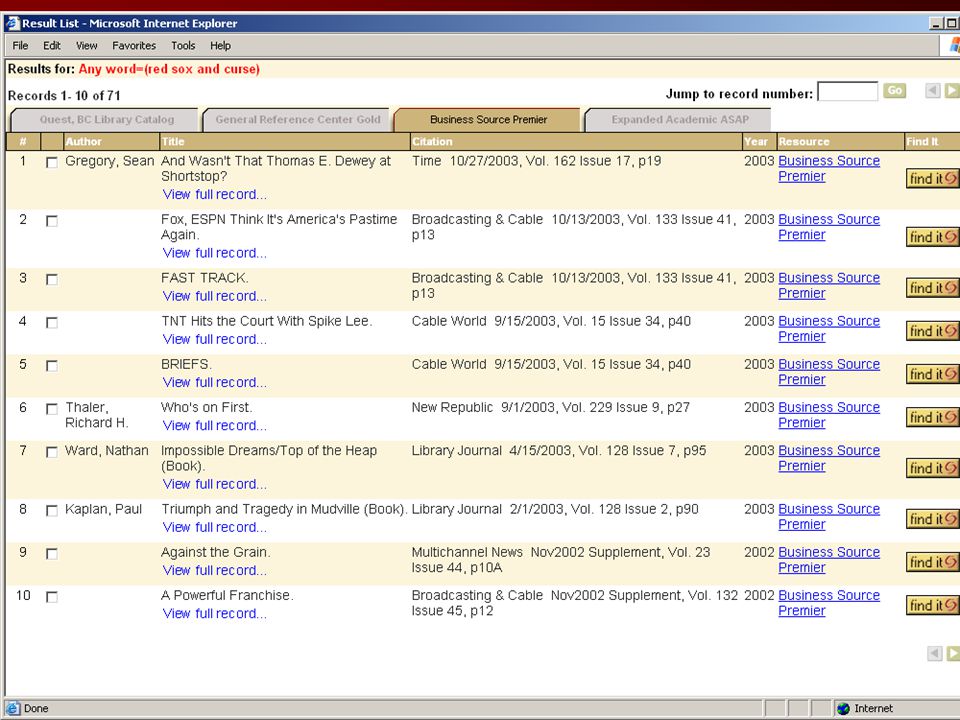
Task: Click the Citation column header
Action: pos(576,141)
